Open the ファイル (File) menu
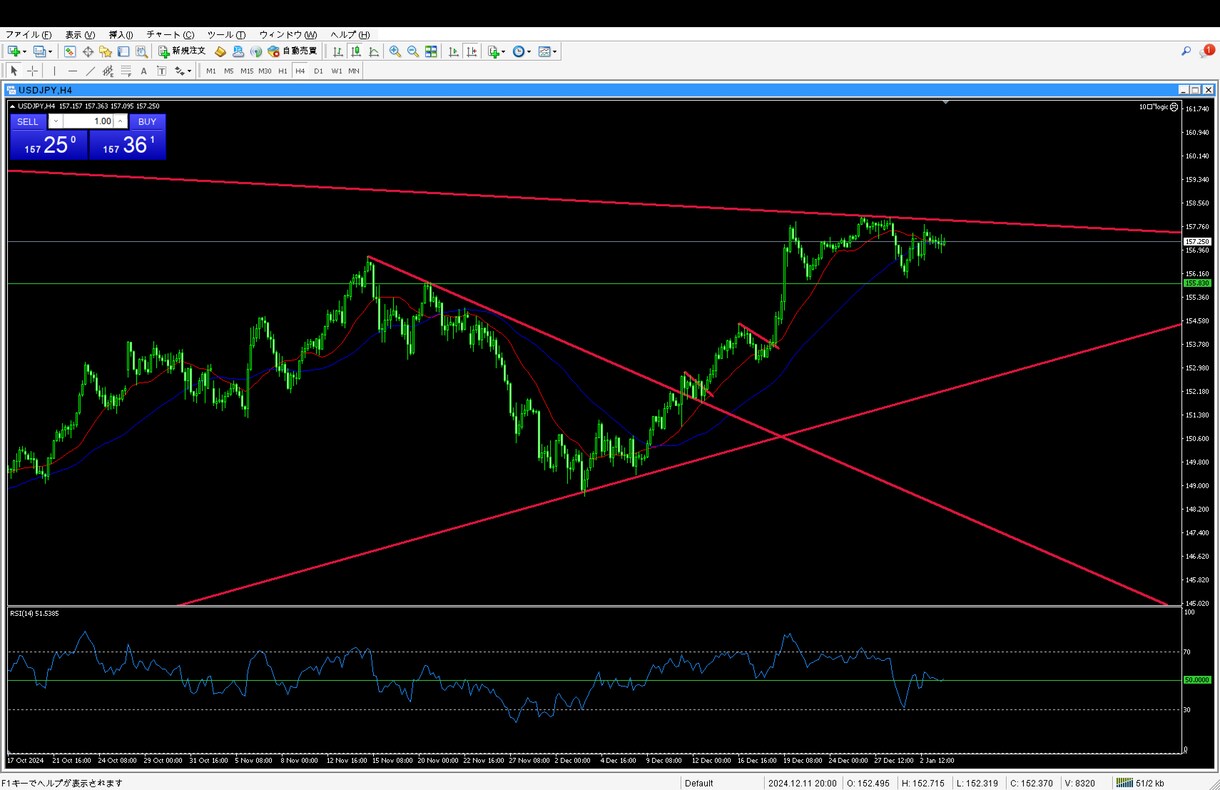1220x790 pixels. (29, 35)
